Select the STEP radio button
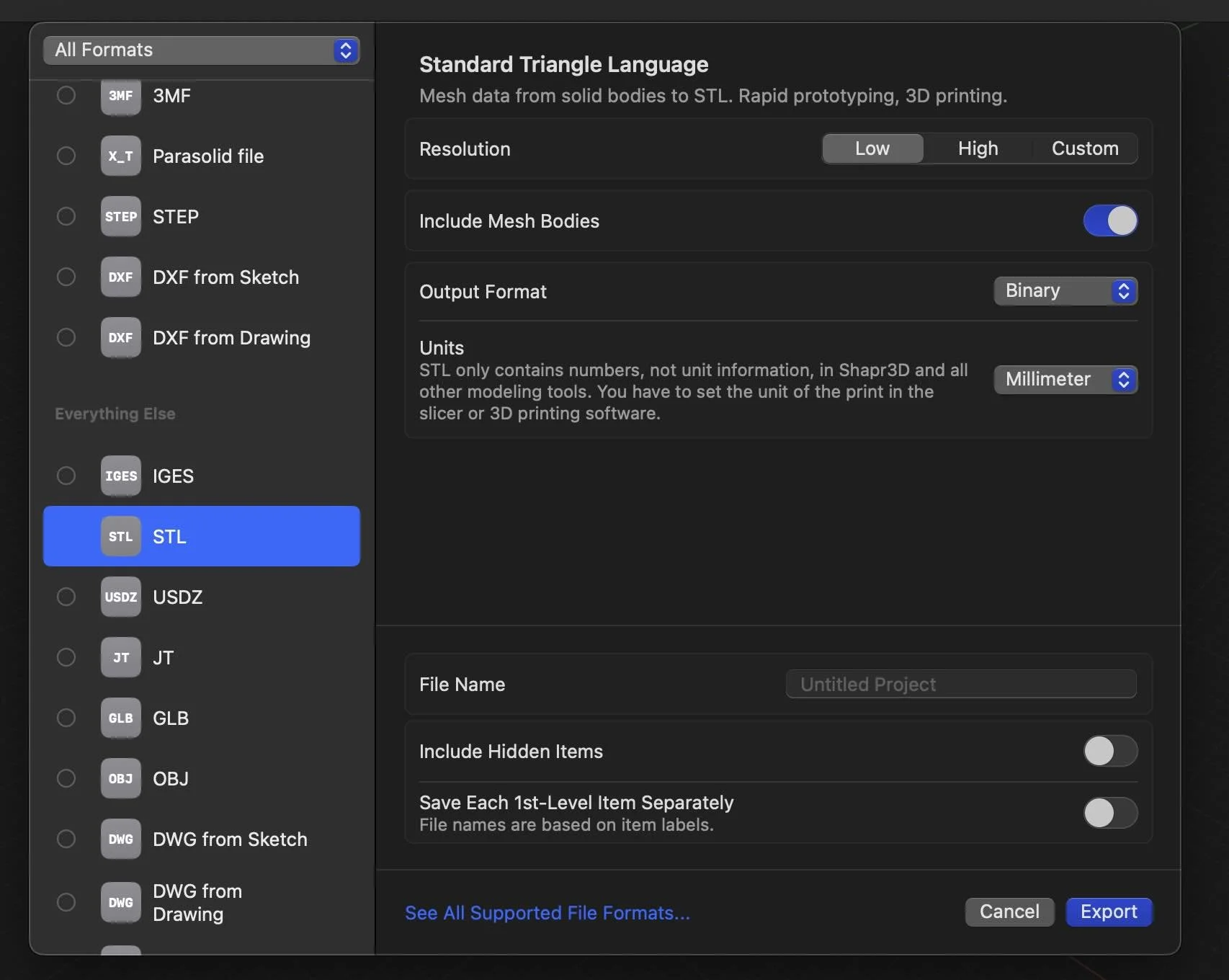The width and height of the screenshot is (1229, 980). [x=66, y=216]
